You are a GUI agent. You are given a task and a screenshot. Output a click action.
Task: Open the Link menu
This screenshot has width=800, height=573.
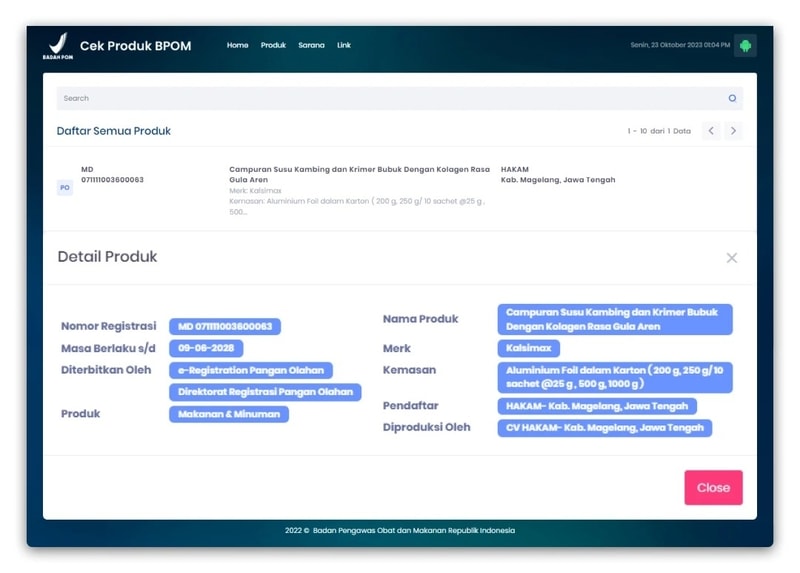point(343,45)
